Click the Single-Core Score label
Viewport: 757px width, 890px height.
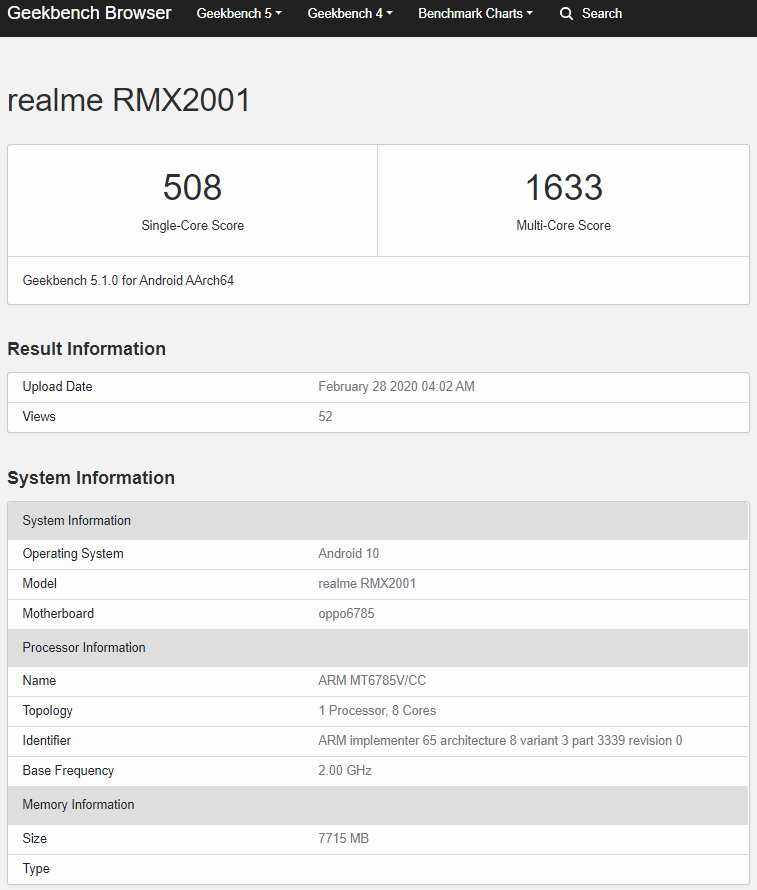(x=192, y=225)
